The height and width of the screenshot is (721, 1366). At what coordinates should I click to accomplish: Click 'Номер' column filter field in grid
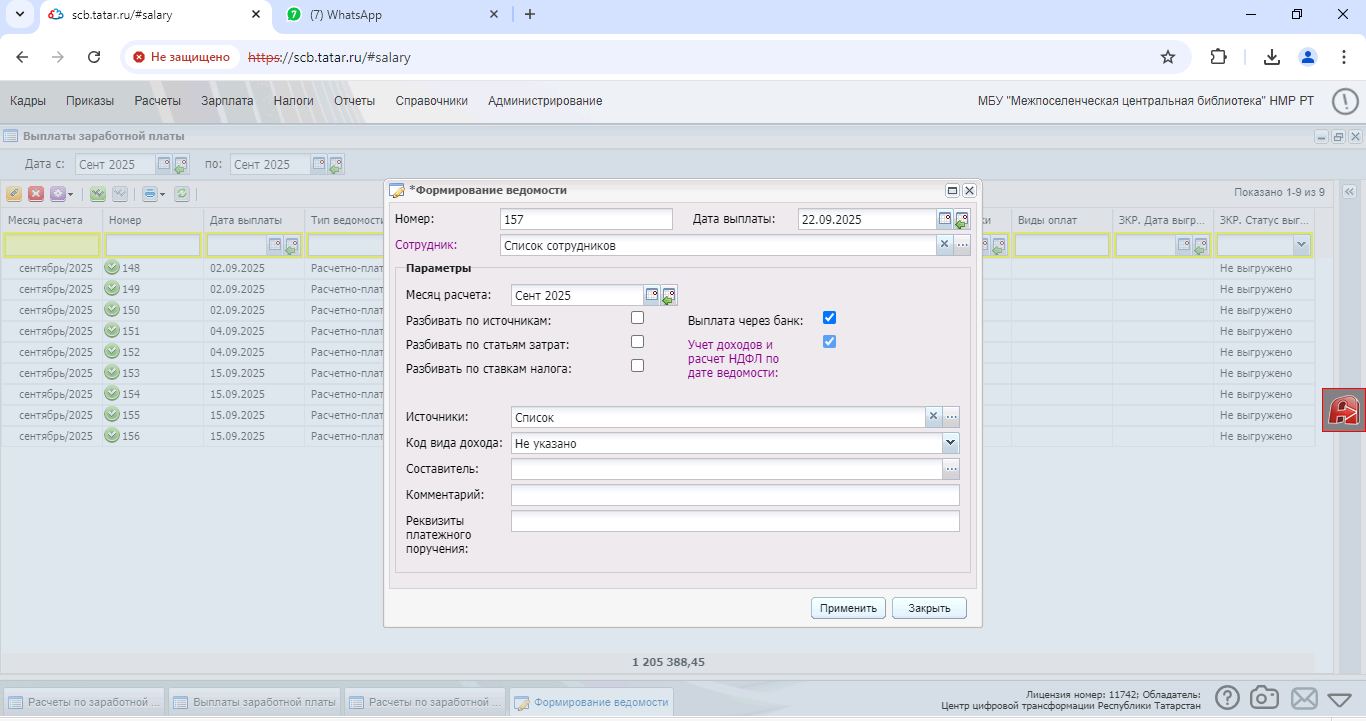[x=153, y=244]
